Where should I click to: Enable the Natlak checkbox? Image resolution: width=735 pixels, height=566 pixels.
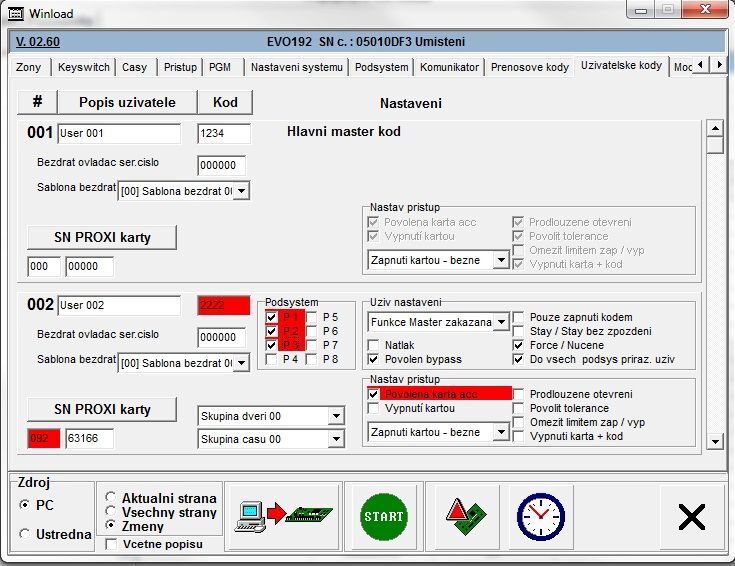pos(375,345)
